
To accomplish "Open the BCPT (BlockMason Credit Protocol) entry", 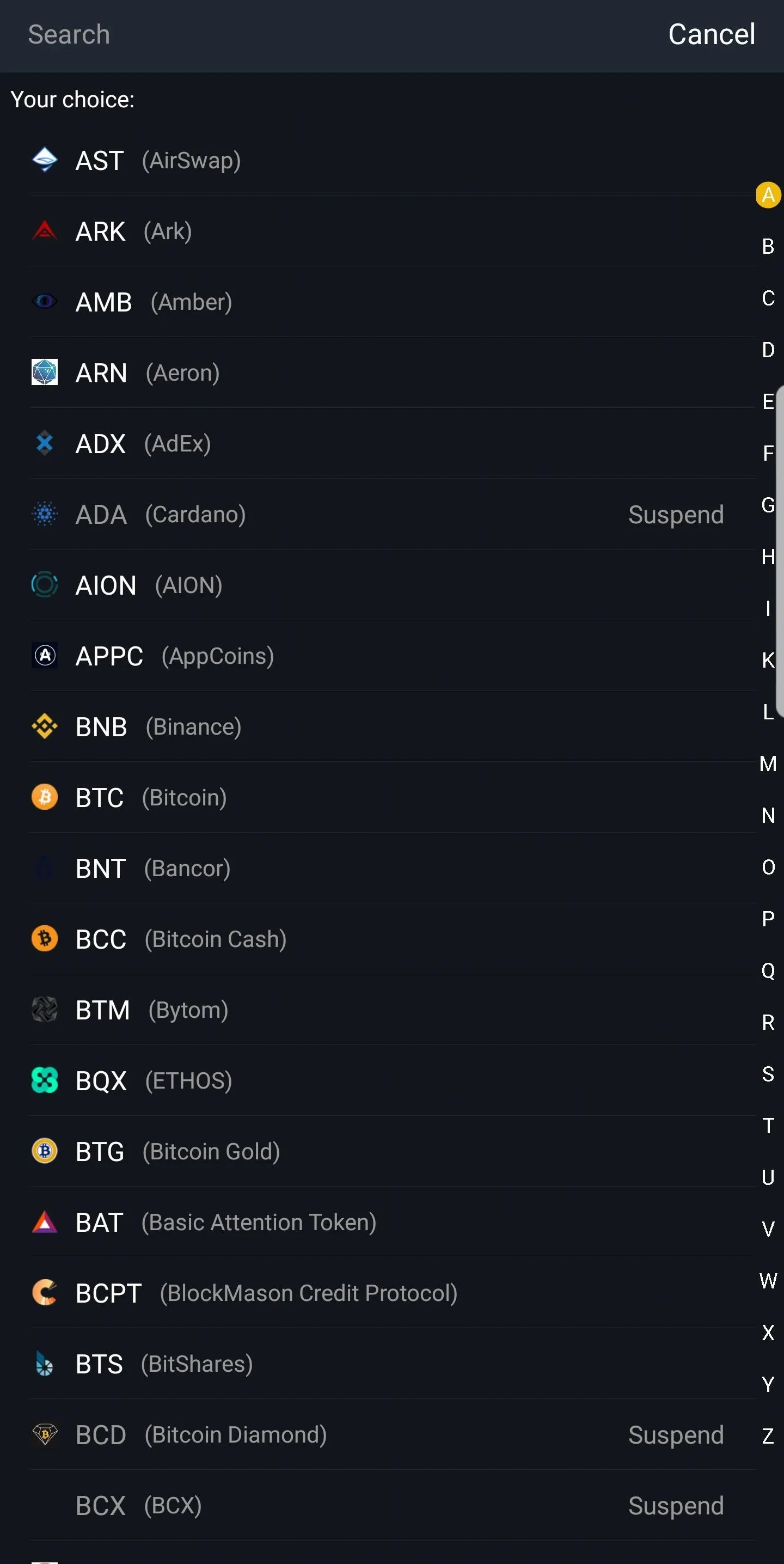I will [392, 1293].
